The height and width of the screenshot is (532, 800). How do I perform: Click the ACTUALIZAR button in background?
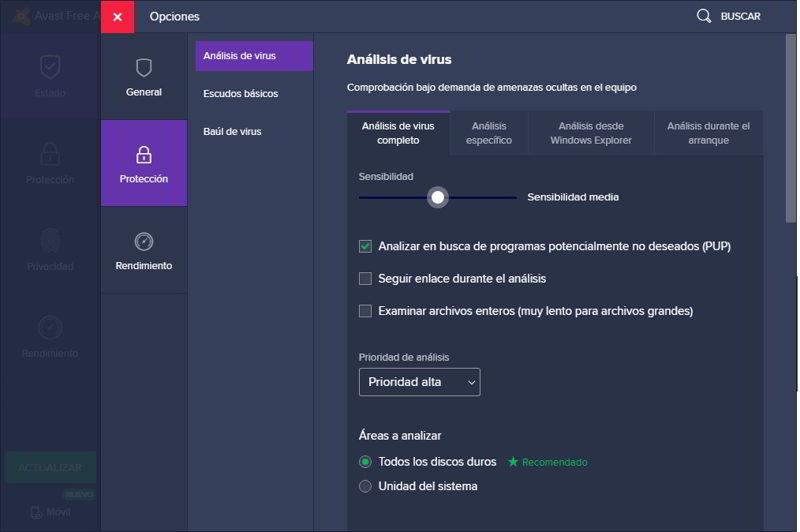pos(50,467)
